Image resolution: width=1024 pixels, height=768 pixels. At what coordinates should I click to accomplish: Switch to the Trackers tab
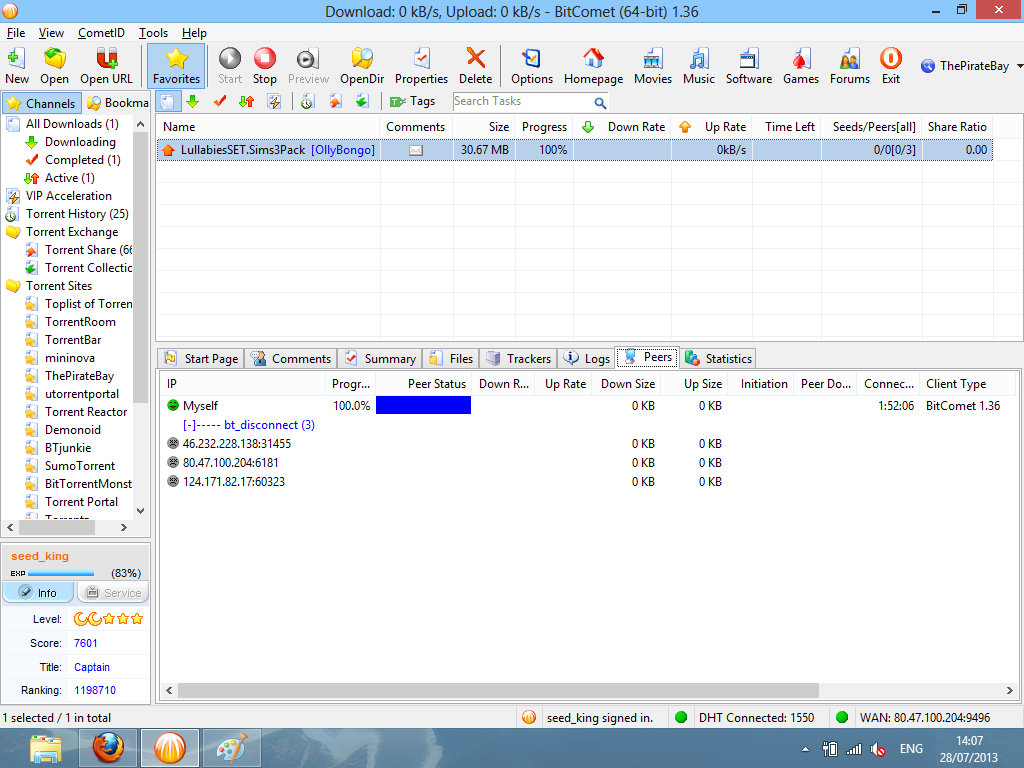pos(518,358)
